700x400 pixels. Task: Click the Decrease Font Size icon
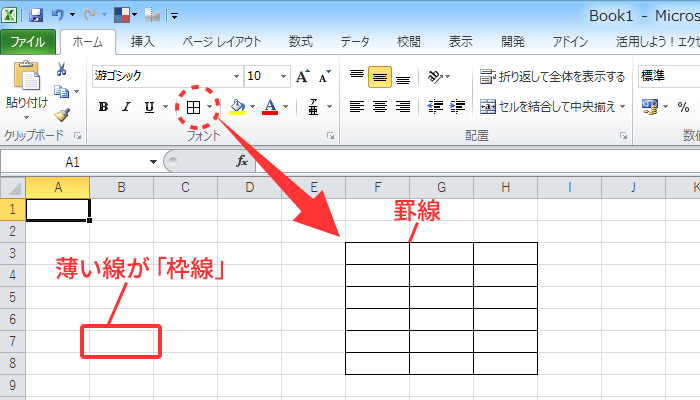(x=325, y=76)
